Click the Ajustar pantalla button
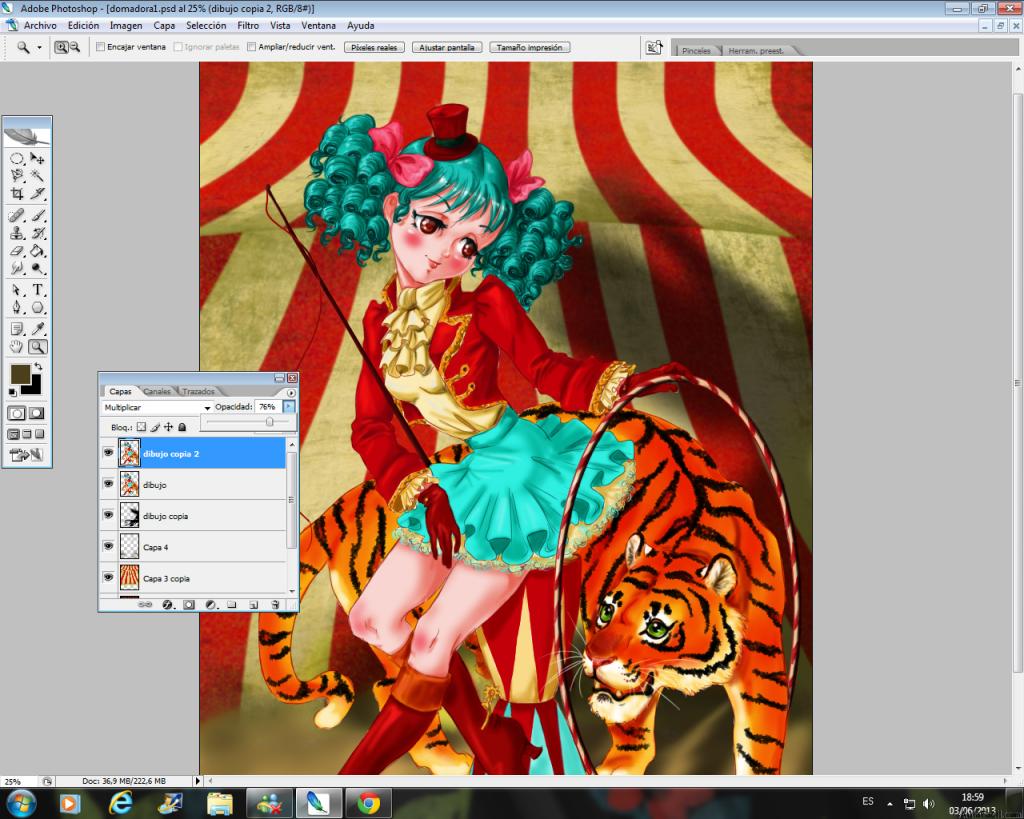 [447, 47]
